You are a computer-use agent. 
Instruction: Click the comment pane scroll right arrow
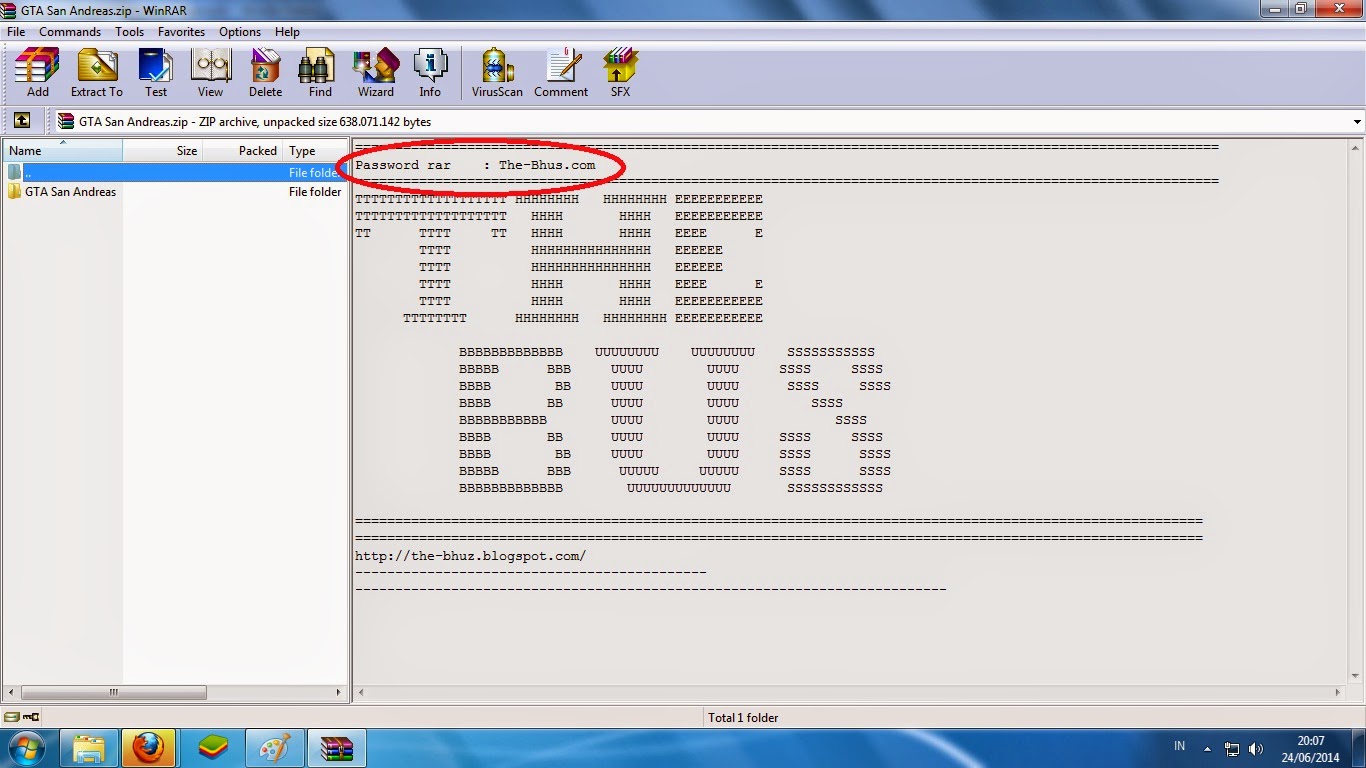click(x=1339, y=692)
